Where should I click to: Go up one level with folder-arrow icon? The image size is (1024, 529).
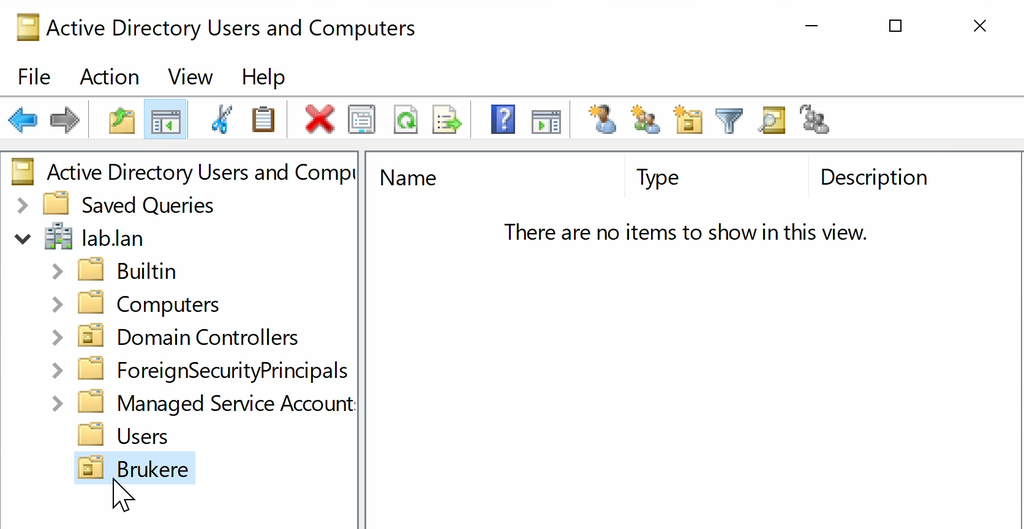pyautogui.click(x=121, y=121)
